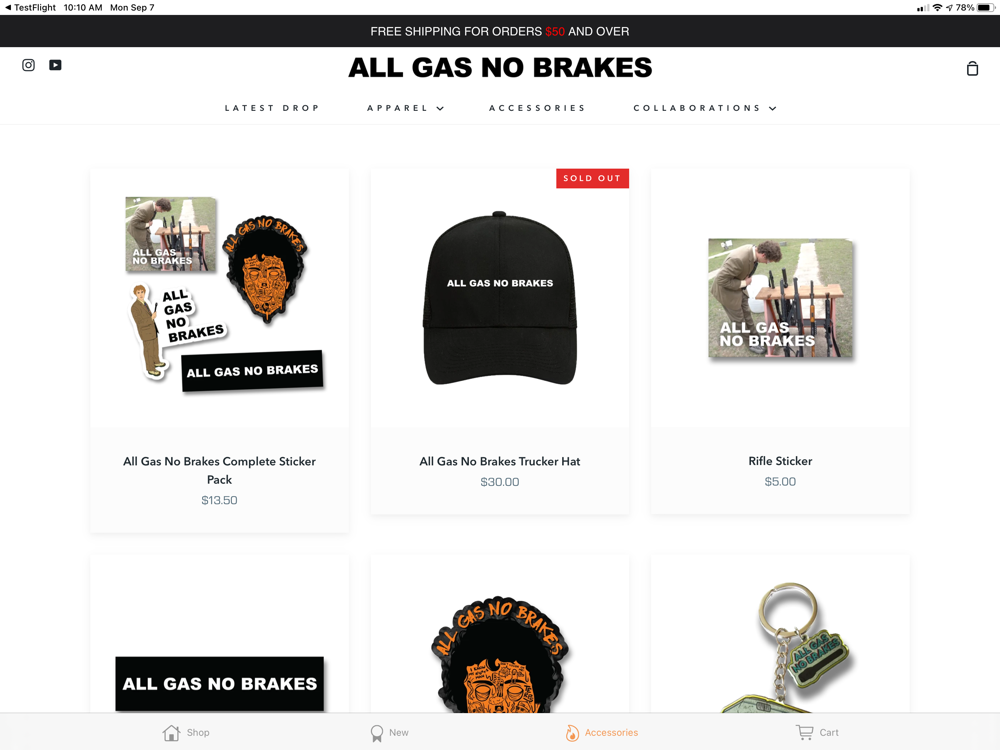Select the keychain product image

coord(788,647)
